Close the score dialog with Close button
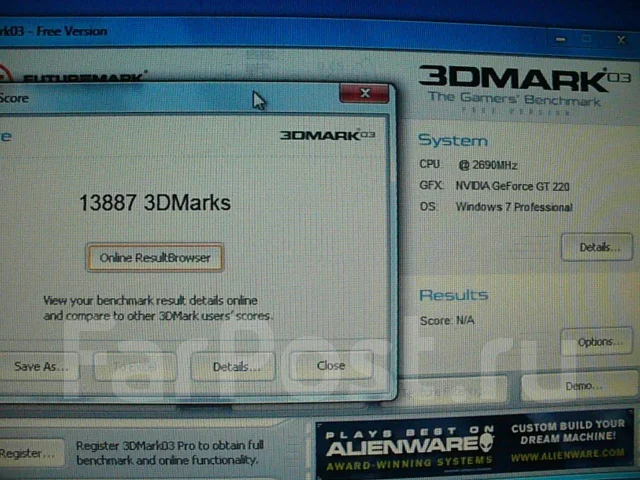The image size is (640, 480). 331,365
